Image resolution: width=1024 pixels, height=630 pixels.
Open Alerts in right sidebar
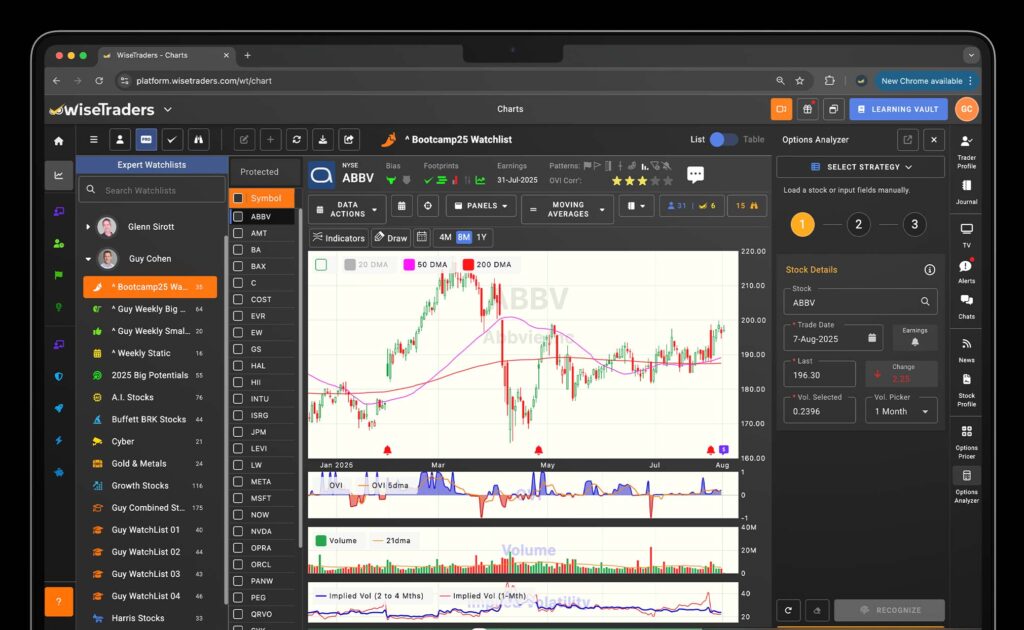967,271
